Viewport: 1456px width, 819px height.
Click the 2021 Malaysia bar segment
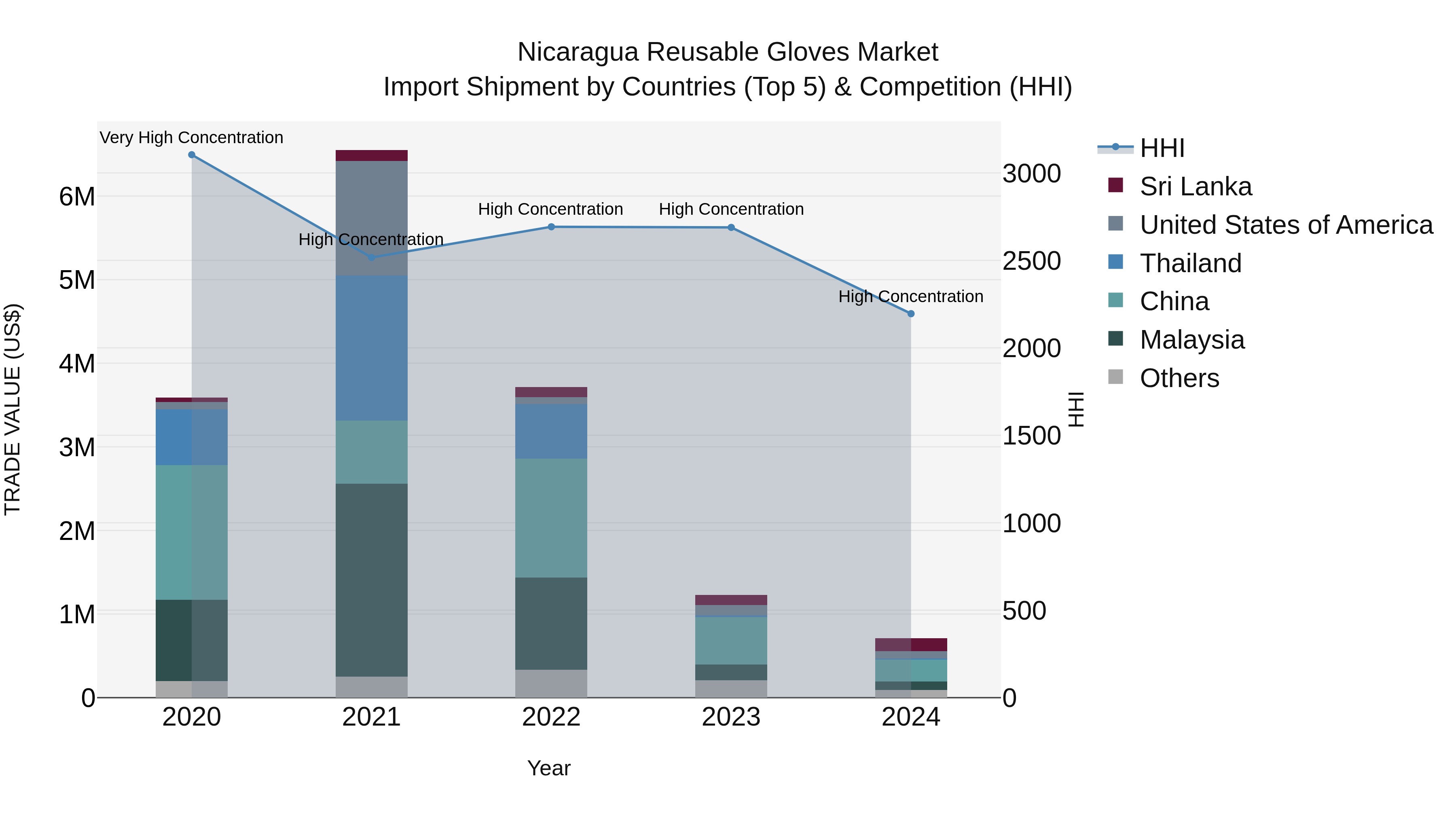click(371, 580)
